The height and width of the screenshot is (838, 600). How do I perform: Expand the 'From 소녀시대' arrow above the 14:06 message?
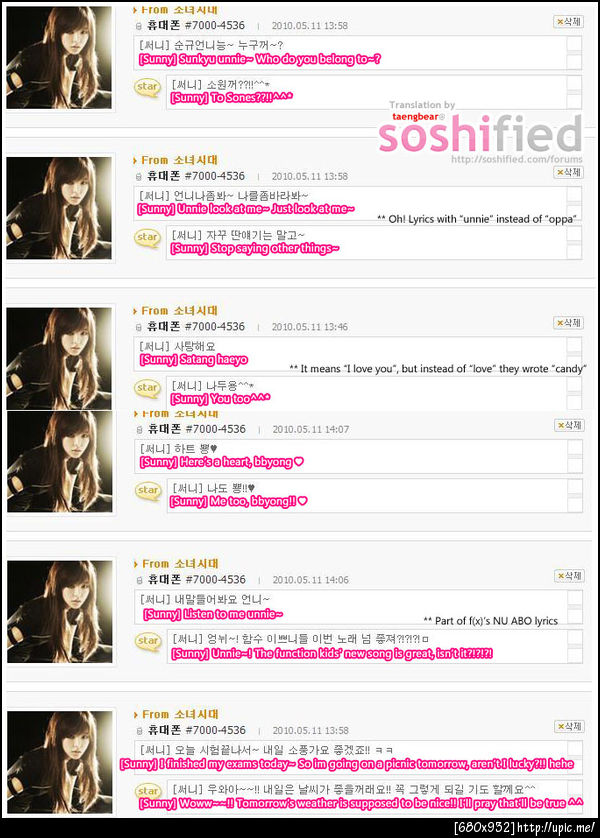tap(135, 564)
